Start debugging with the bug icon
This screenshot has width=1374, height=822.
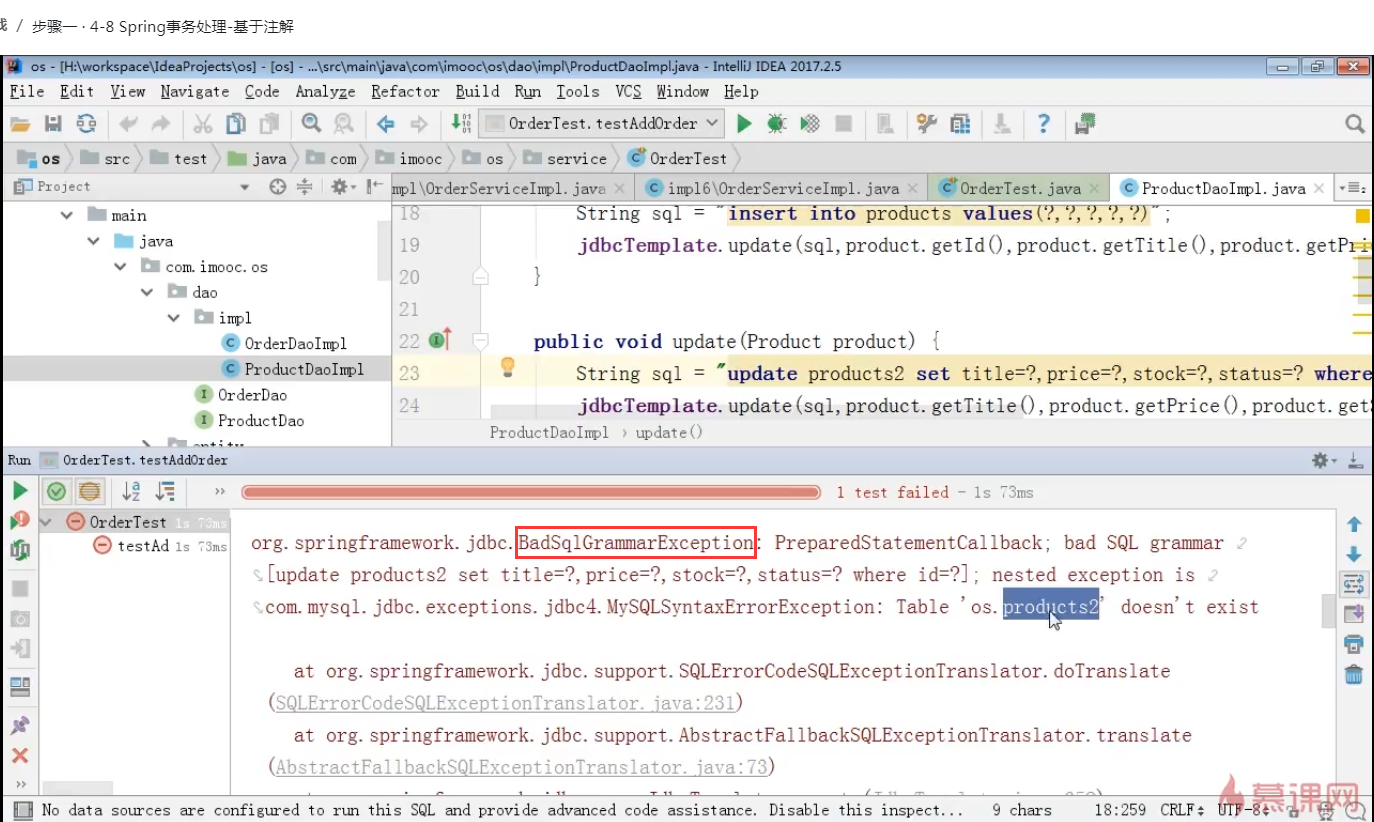pyautogui.click(x=777, y=124)
